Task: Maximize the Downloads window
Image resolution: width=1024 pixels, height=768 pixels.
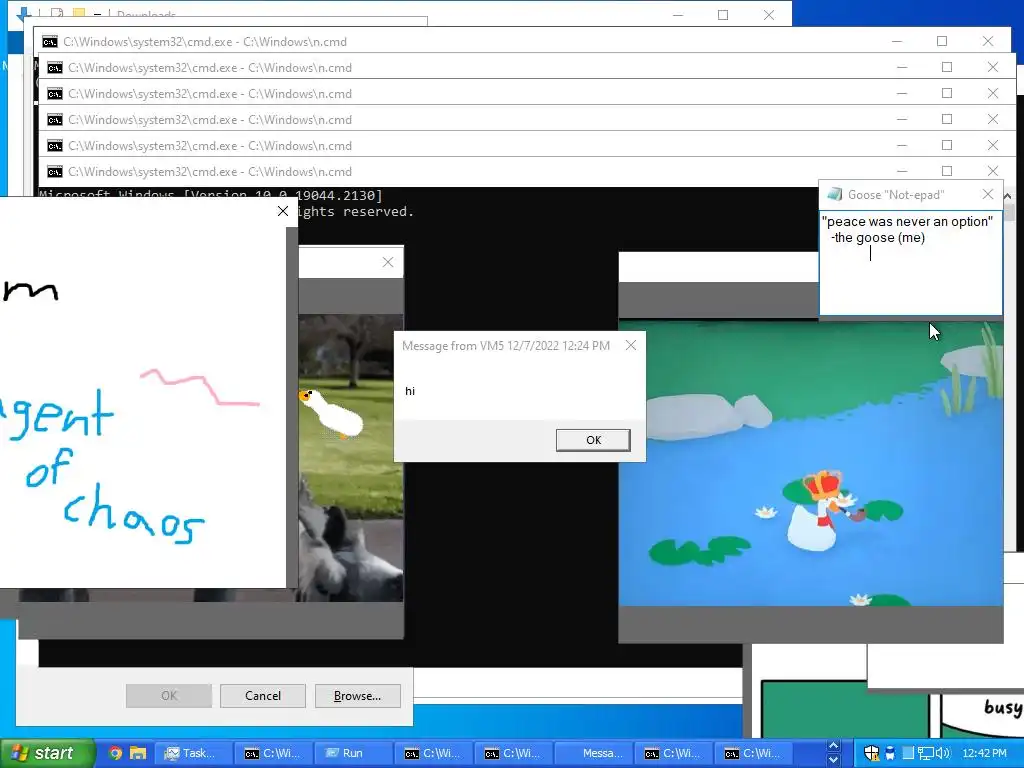Action: (x=723, y=14)
